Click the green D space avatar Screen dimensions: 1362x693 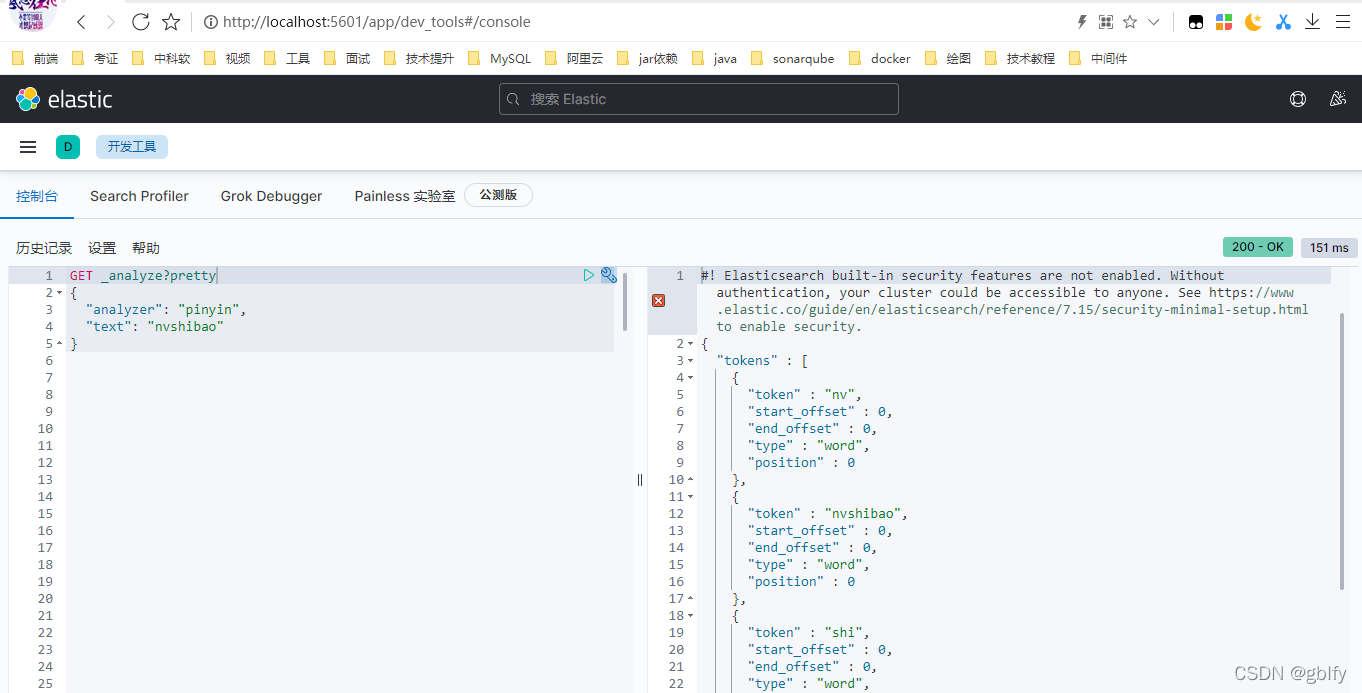(x=68, y=147)
